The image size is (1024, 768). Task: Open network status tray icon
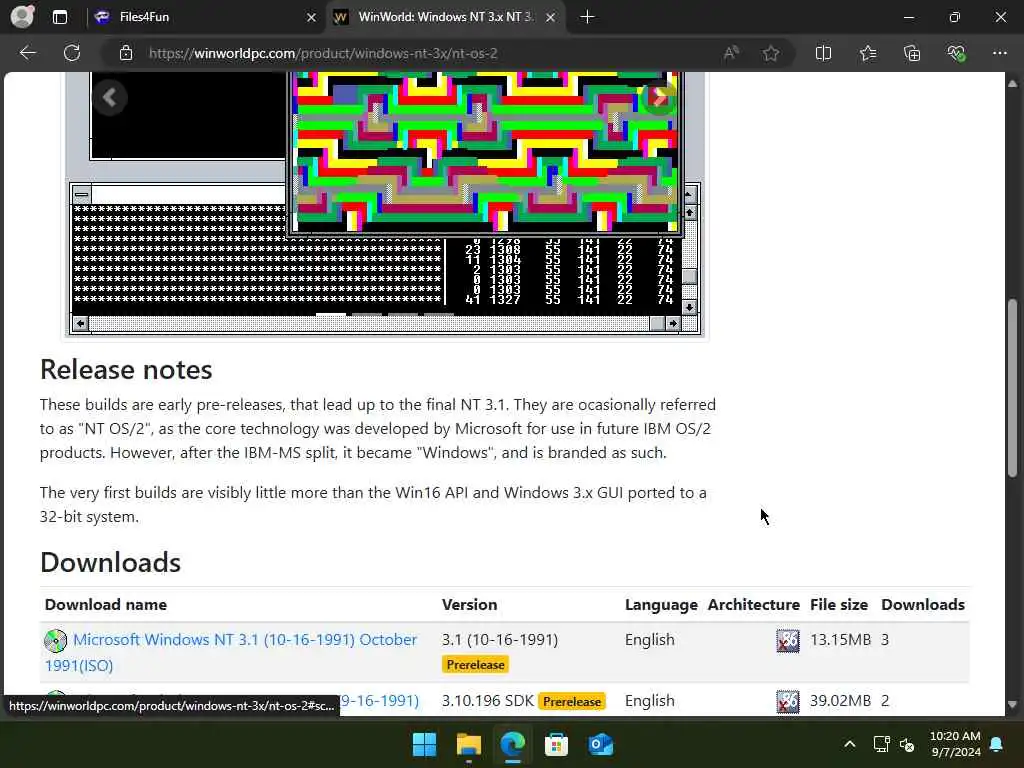[882, 744]
